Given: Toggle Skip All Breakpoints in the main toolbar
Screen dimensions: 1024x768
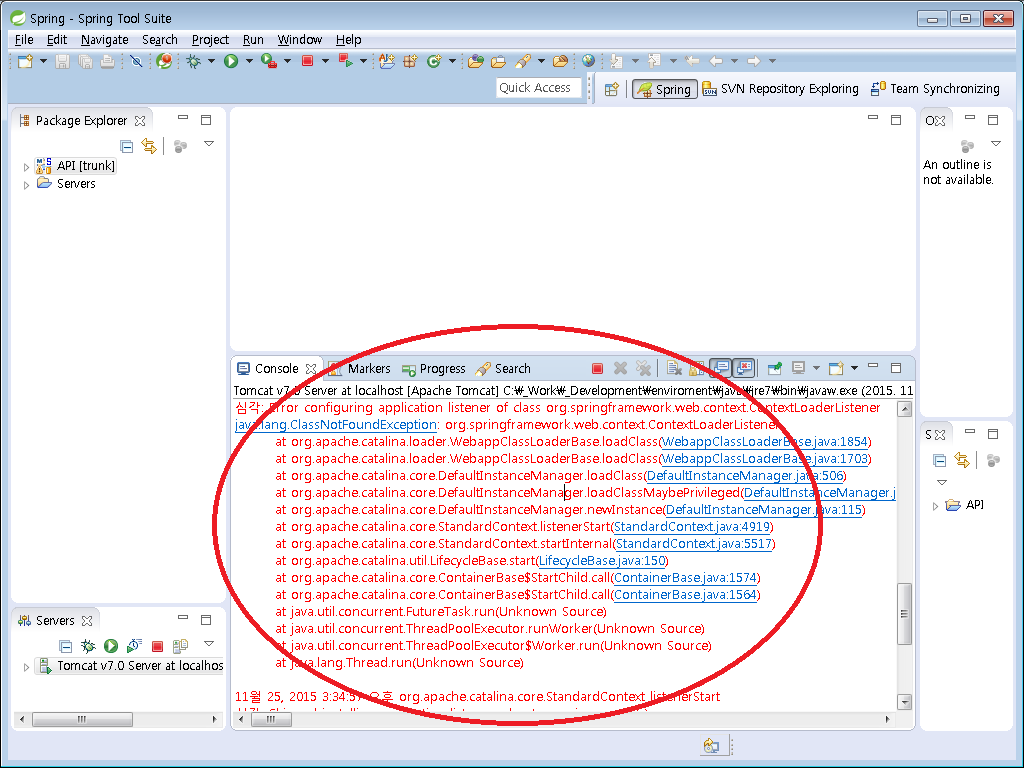Looking at the screenshot, I should 136,61.
